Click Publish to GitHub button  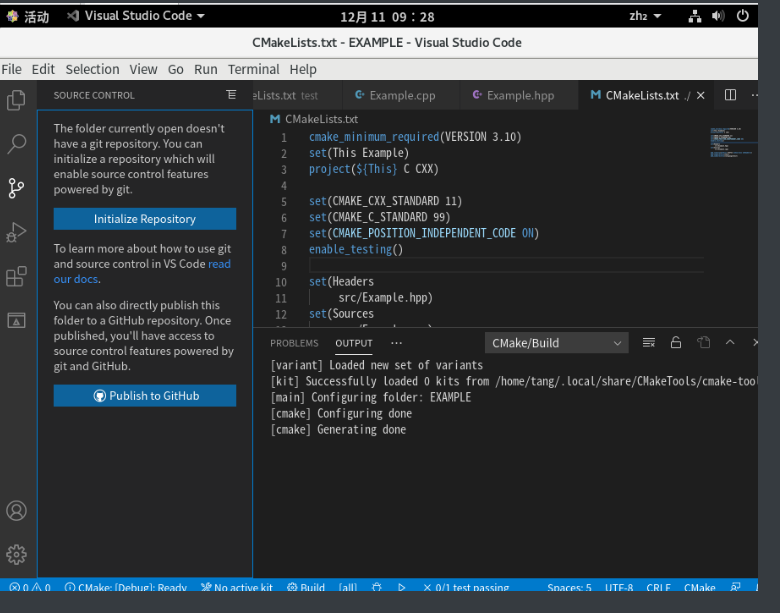pyautogui.click(x=145, y=396)
